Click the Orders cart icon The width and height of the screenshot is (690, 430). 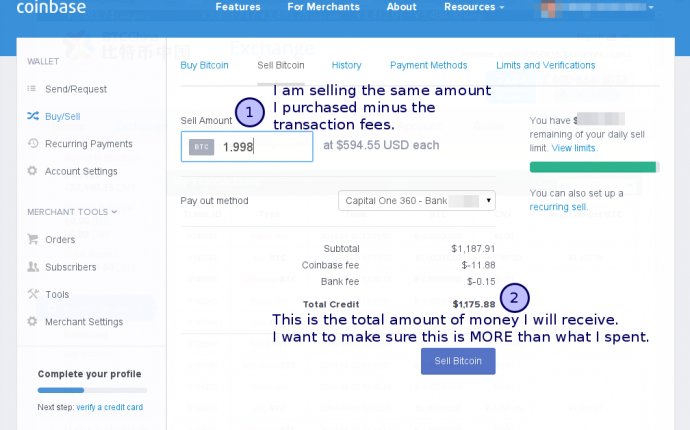point(33,239)
